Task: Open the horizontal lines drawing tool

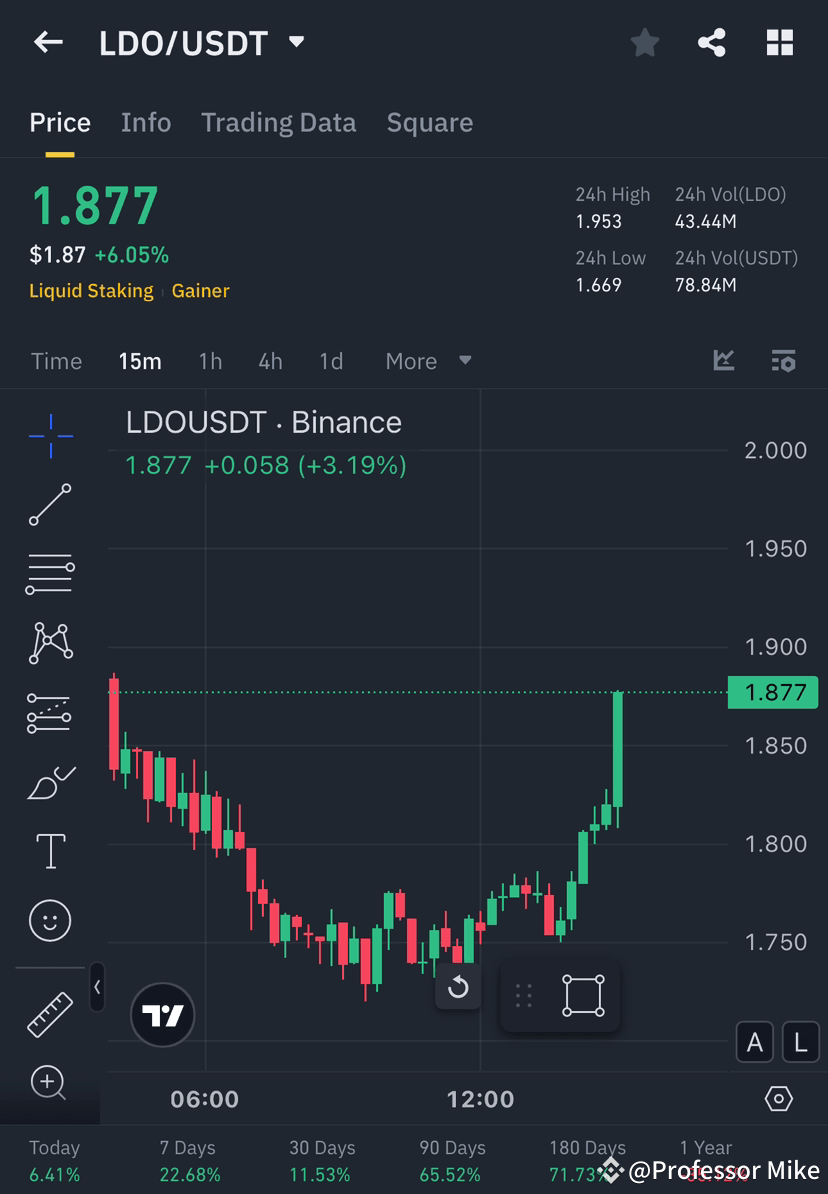Action: (50, 574)
